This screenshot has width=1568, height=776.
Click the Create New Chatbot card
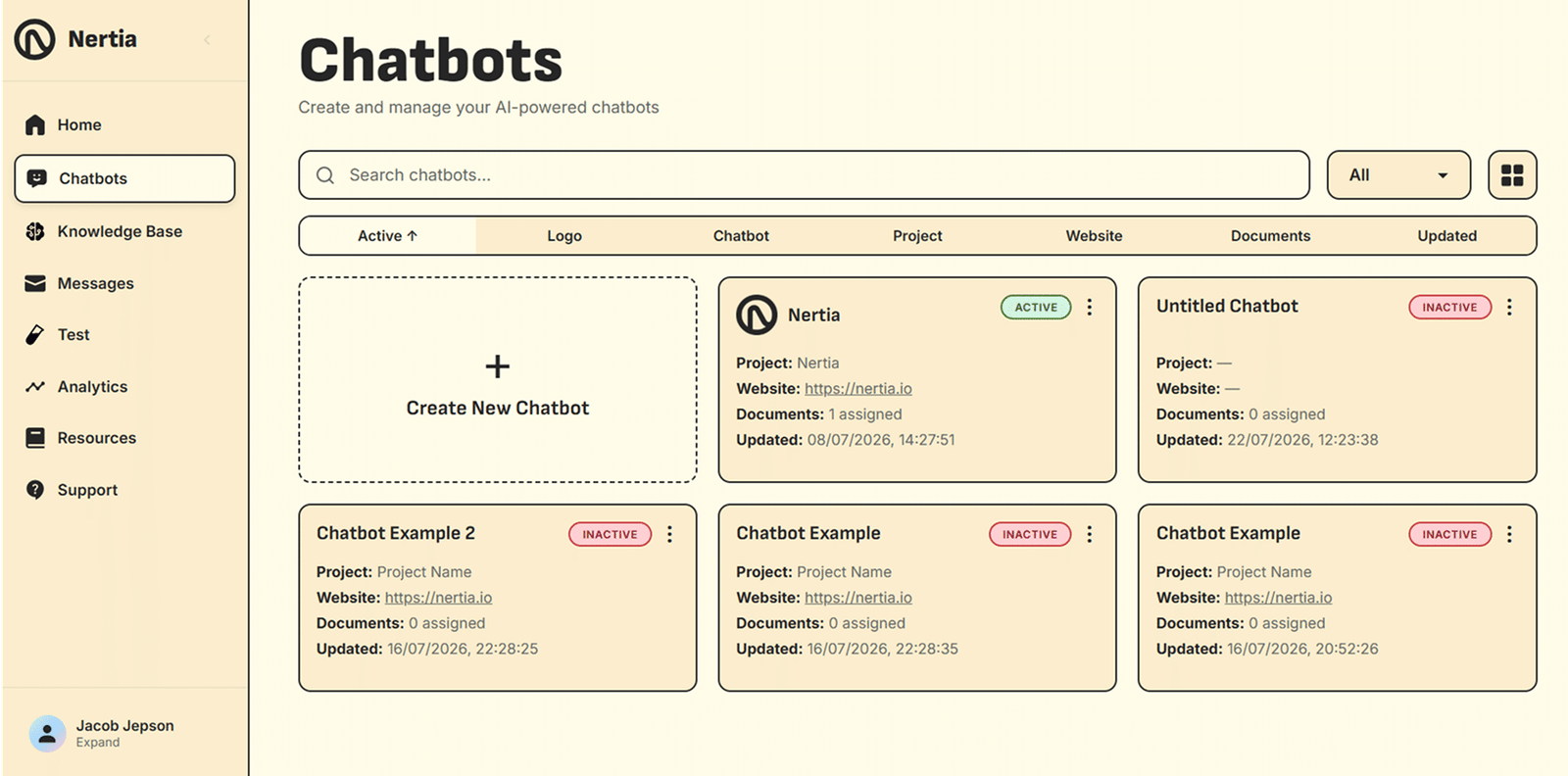coord(498,380)
